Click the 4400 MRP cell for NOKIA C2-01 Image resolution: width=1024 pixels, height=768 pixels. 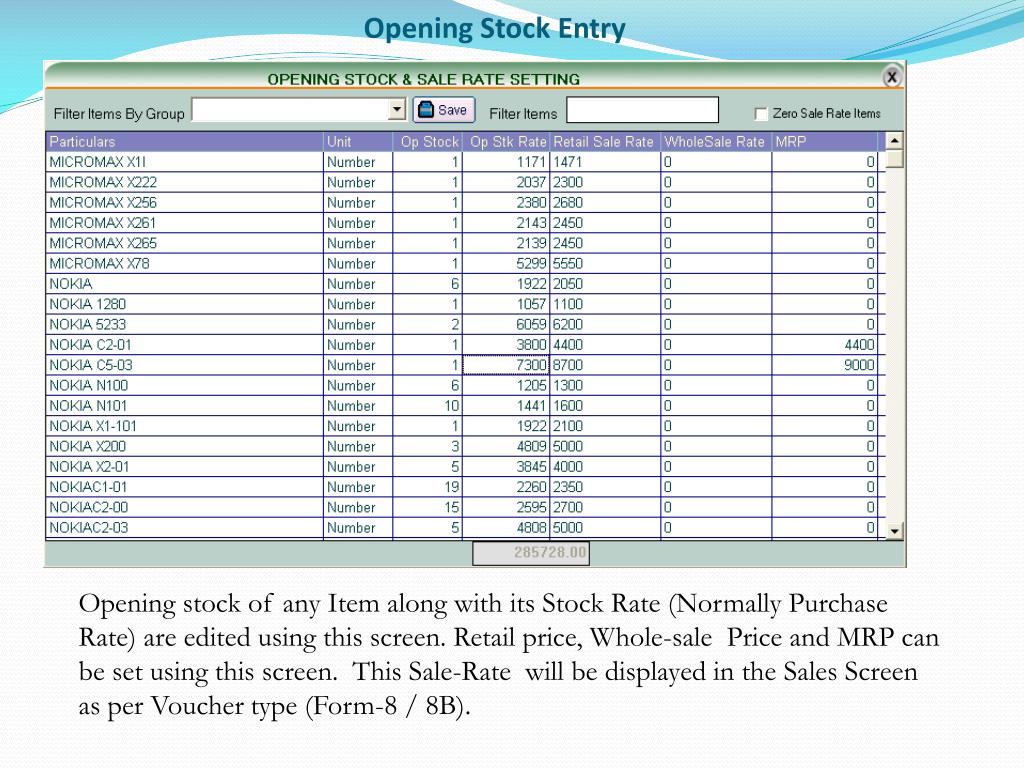(825, 344)
